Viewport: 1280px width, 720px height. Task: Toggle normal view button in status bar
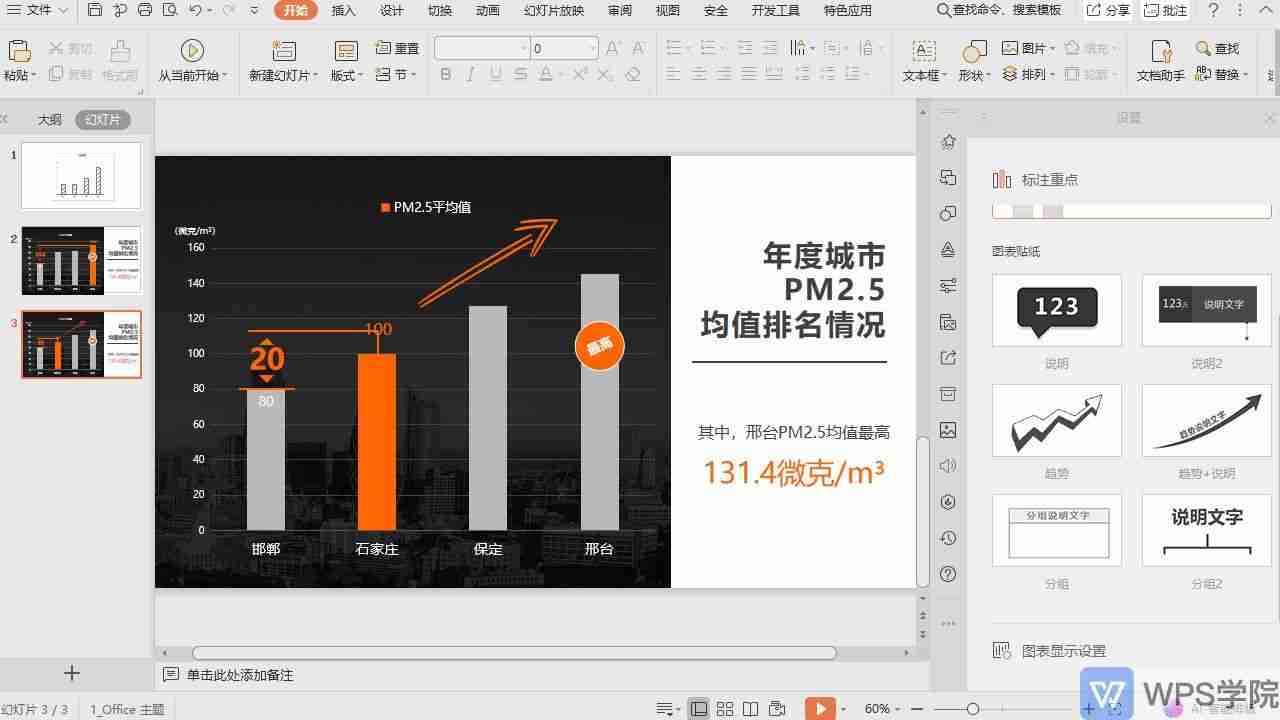tap(699, 709)
